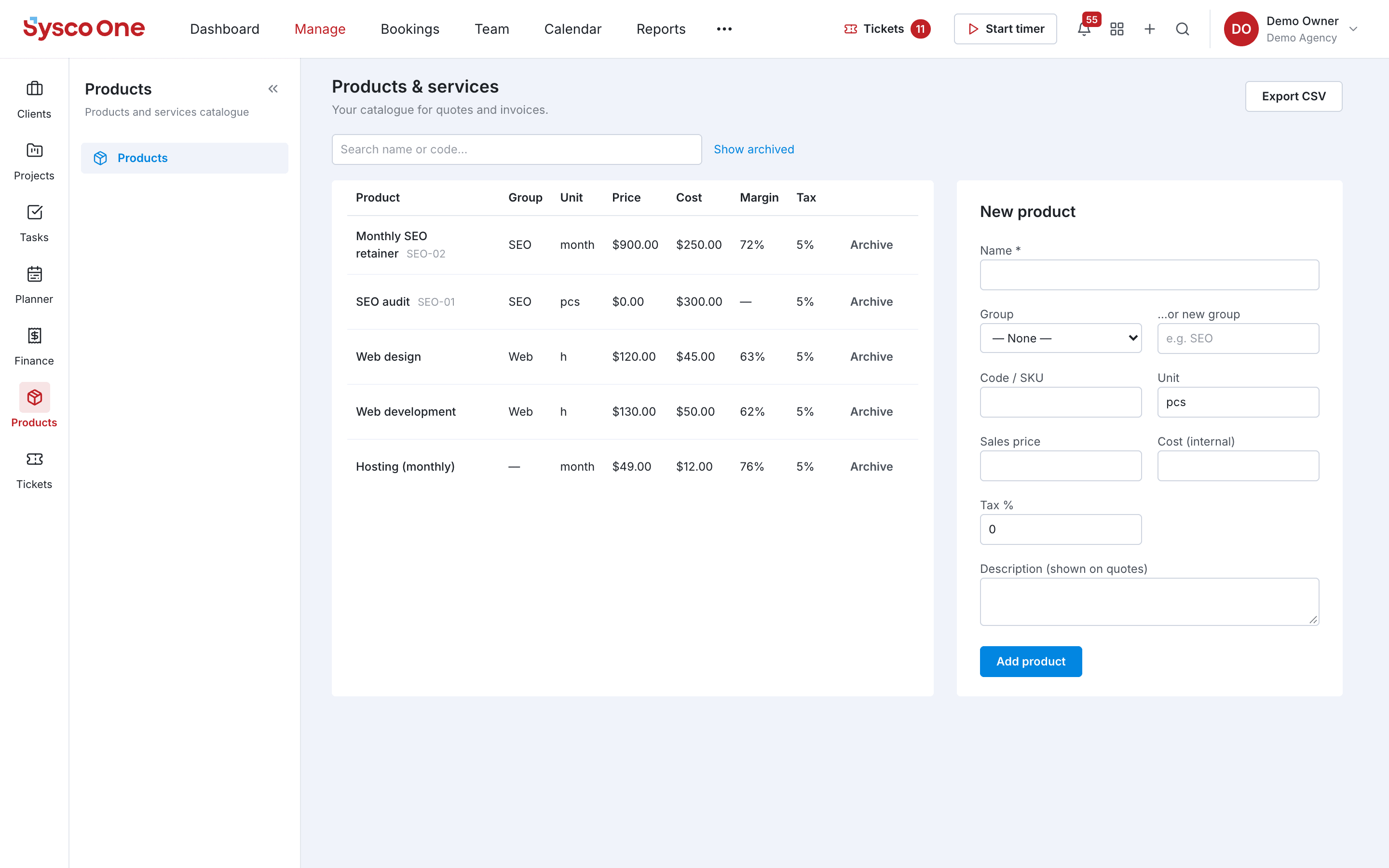Click the new product Name field
This screenshot has height=868, width=1389.
coord(1149,275)
